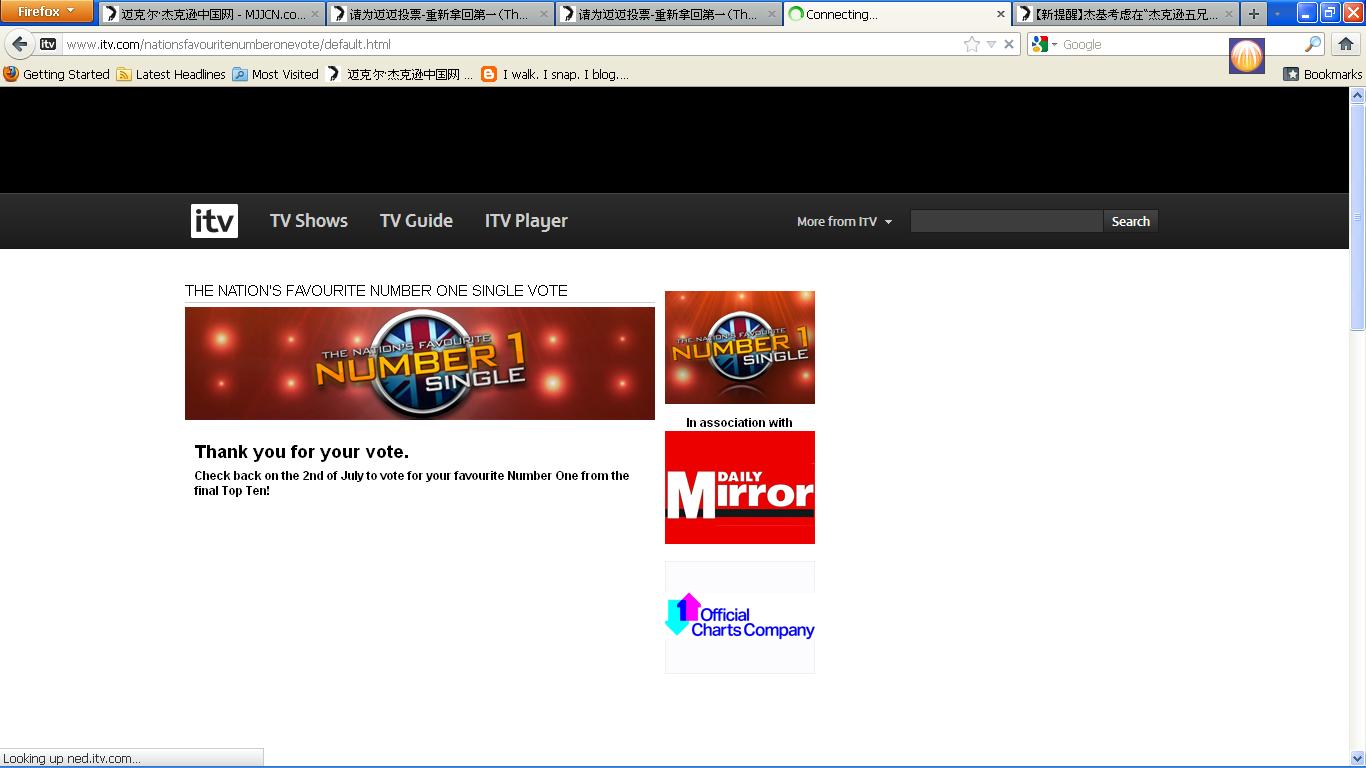Click the magnifier icon in Google search box
1366x768 pixels.
[1313, 44]
